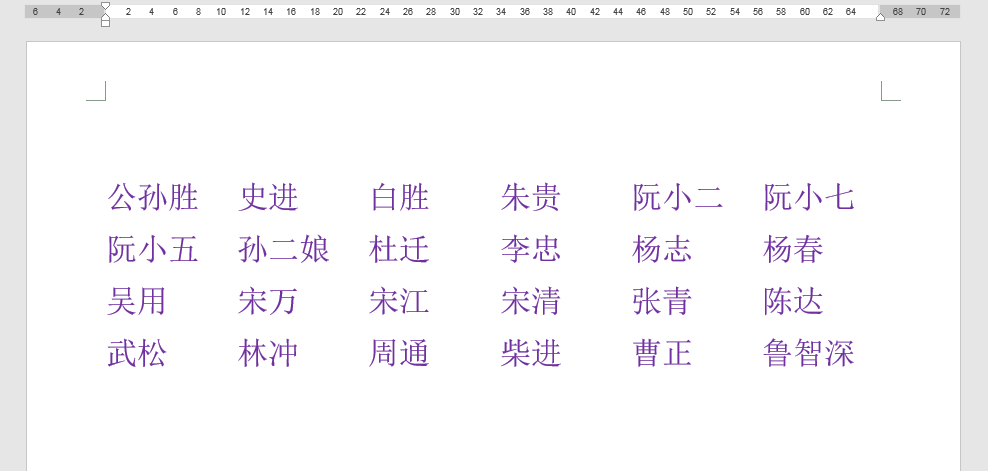988x471 pixels.
Task: Click the name 鲁智深
Action: click(808, 352)
